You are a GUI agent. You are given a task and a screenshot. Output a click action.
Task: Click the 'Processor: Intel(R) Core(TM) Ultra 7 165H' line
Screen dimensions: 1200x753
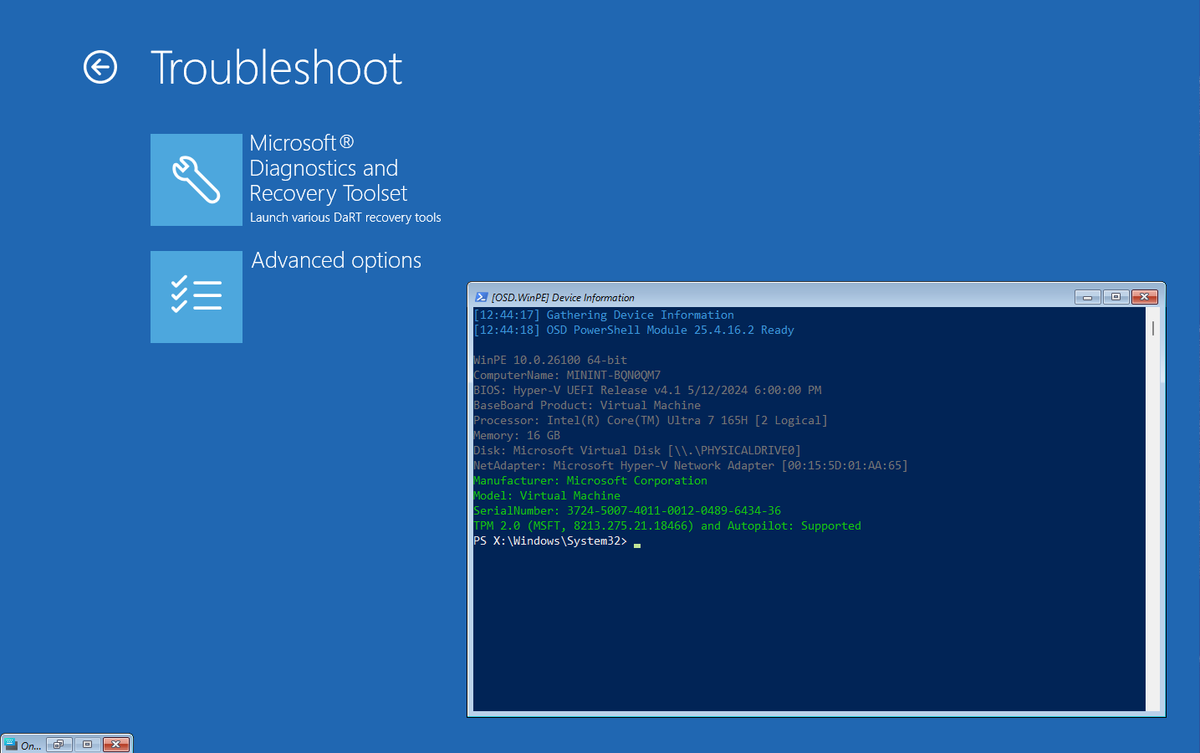tap(650, 420)
